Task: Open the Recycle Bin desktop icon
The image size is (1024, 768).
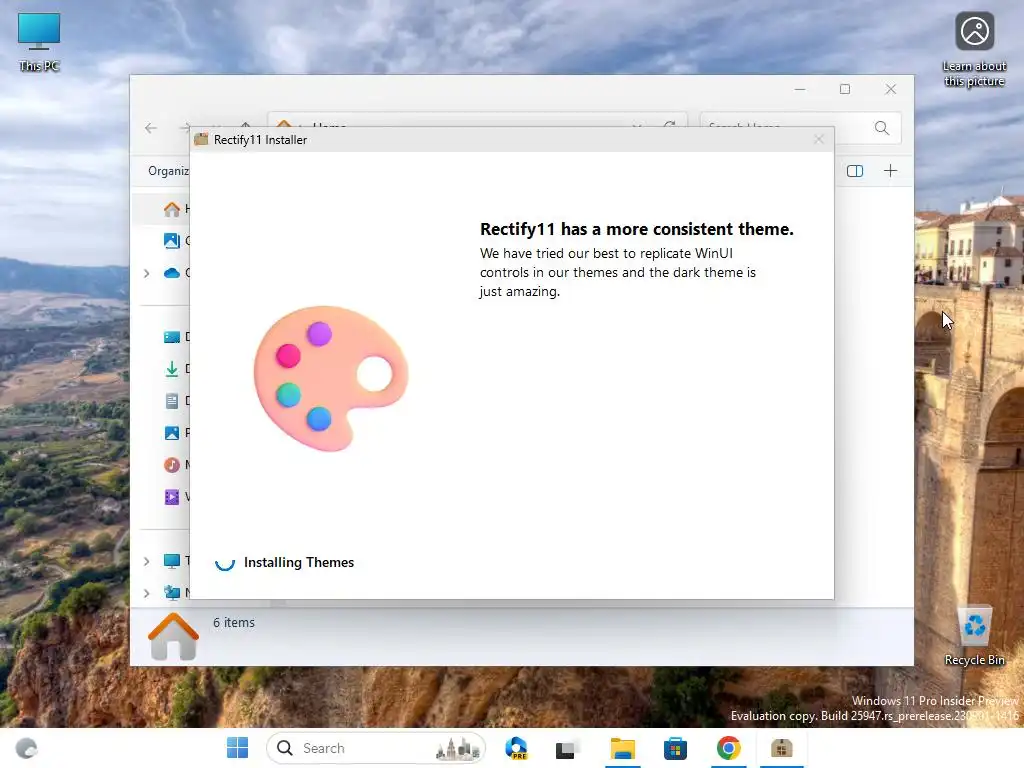Action: pos(974,635)
